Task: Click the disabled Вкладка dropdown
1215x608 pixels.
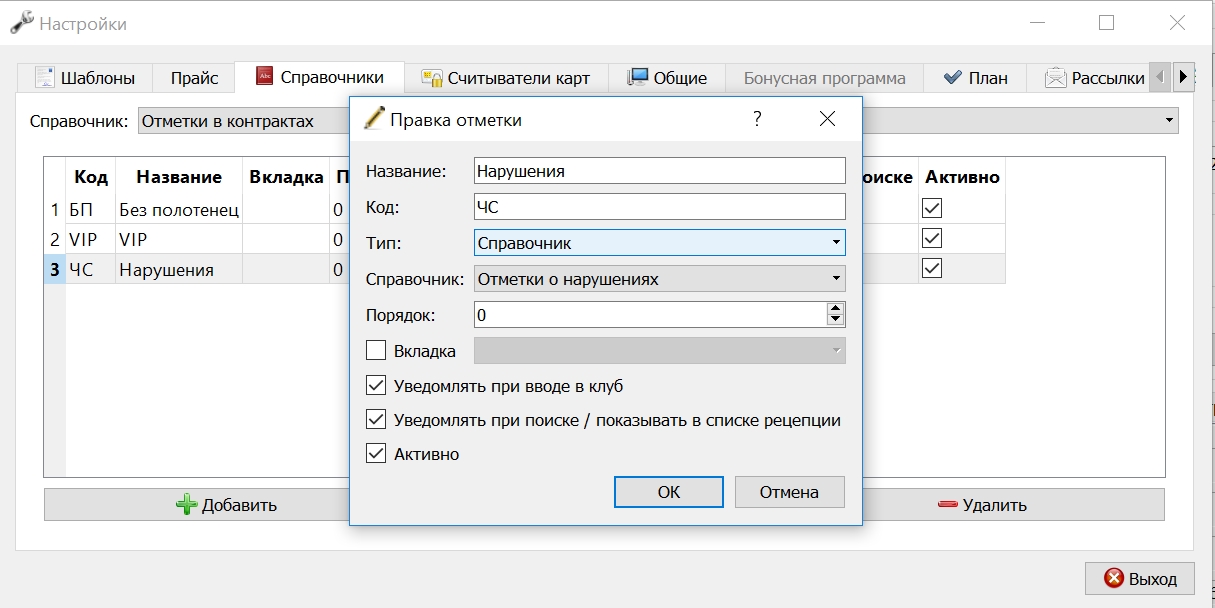Action: pos(659,351)
